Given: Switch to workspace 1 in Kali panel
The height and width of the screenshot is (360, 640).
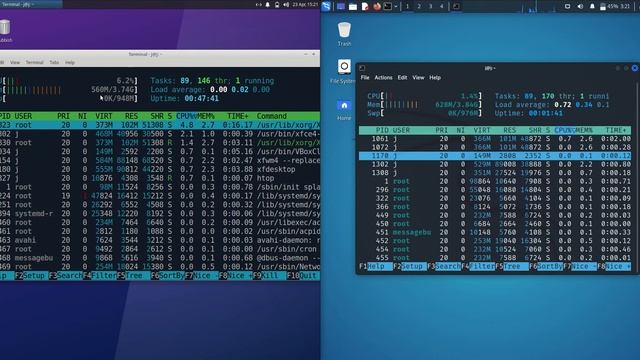Looking at the screenshot, I should pyautogui.click(x=407, y=7).
